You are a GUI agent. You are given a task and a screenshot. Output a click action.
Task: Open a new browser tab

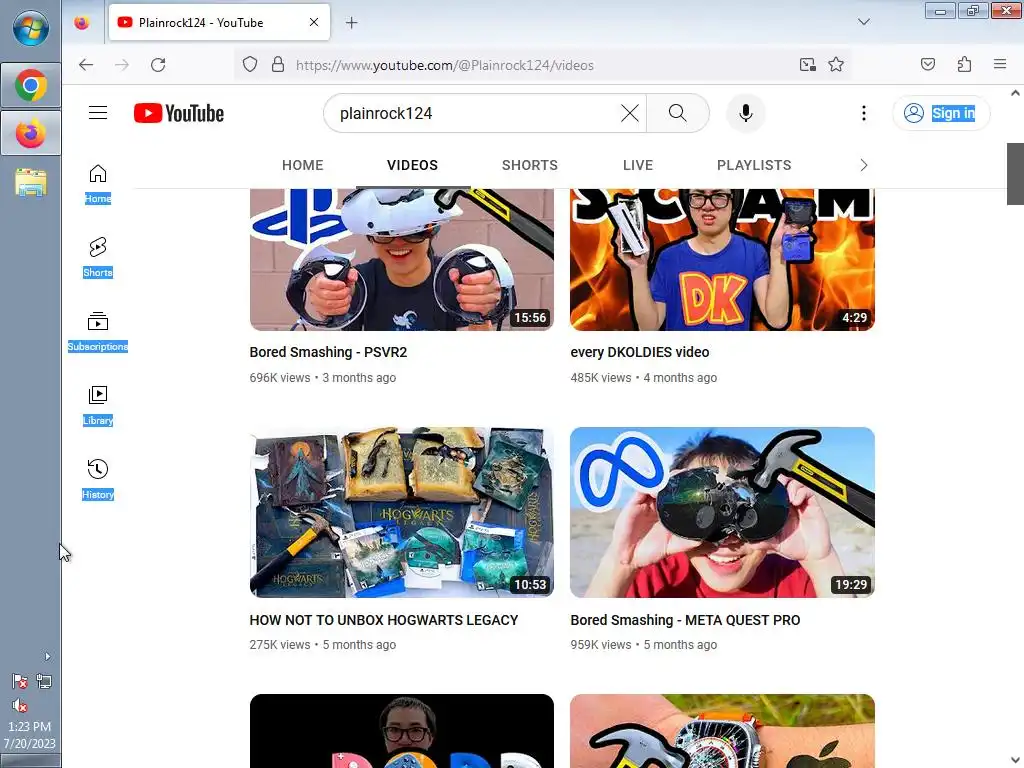coord(351,23)
